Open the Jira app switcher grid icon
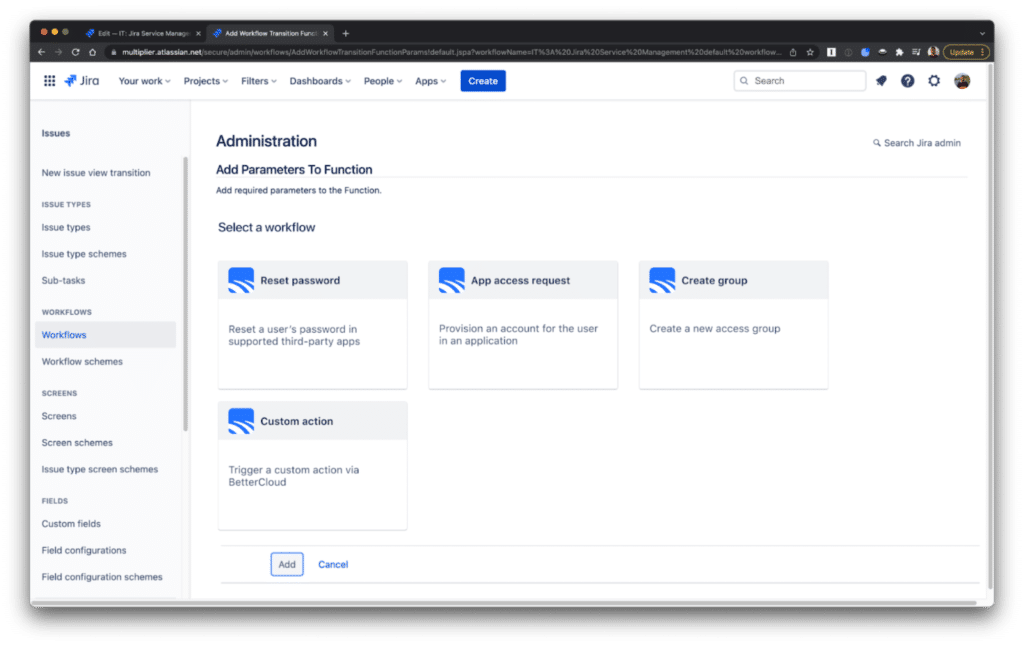 point(49,81)
